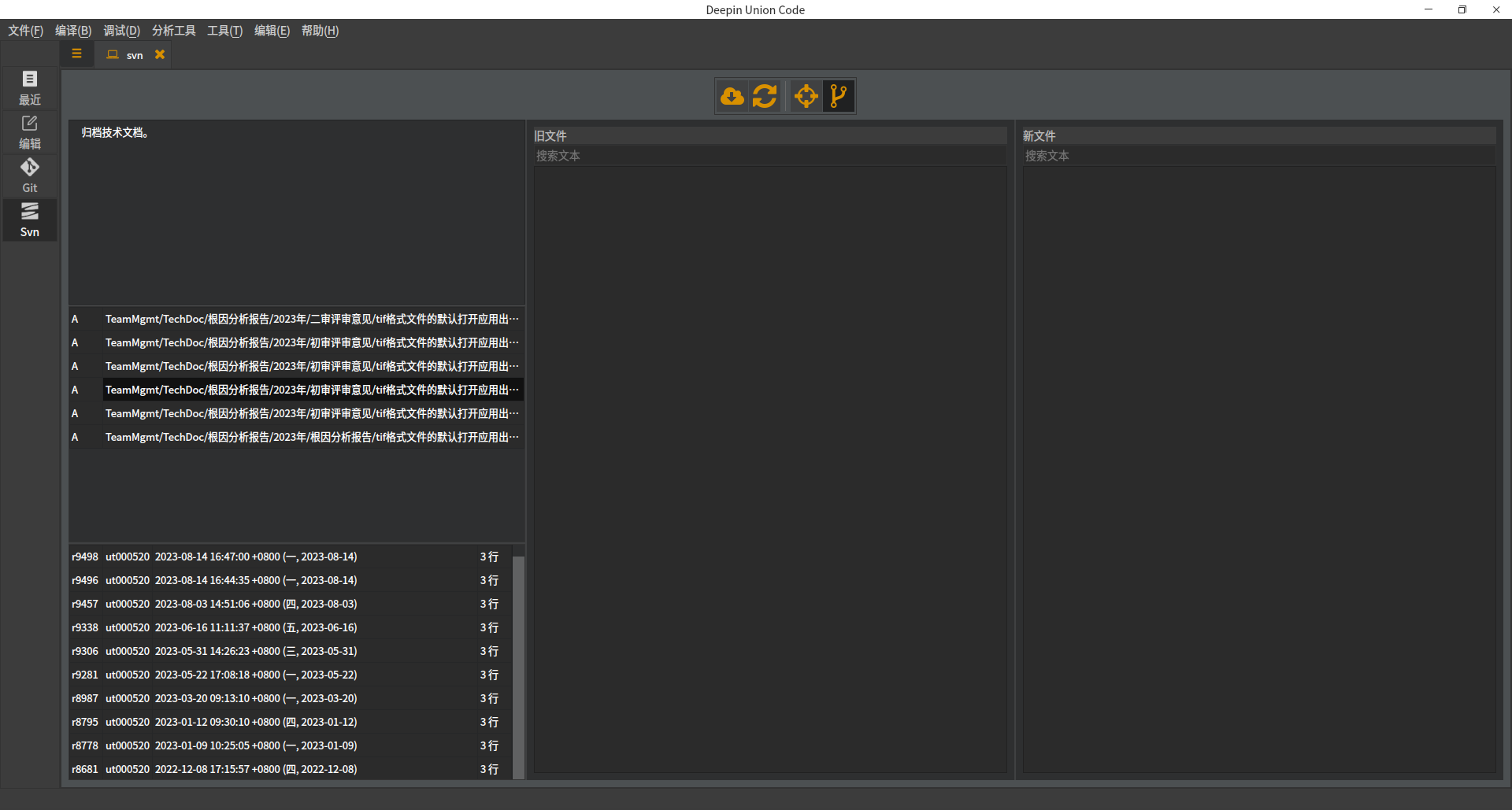Click the 旧文件 search text field

pos(770,156)
